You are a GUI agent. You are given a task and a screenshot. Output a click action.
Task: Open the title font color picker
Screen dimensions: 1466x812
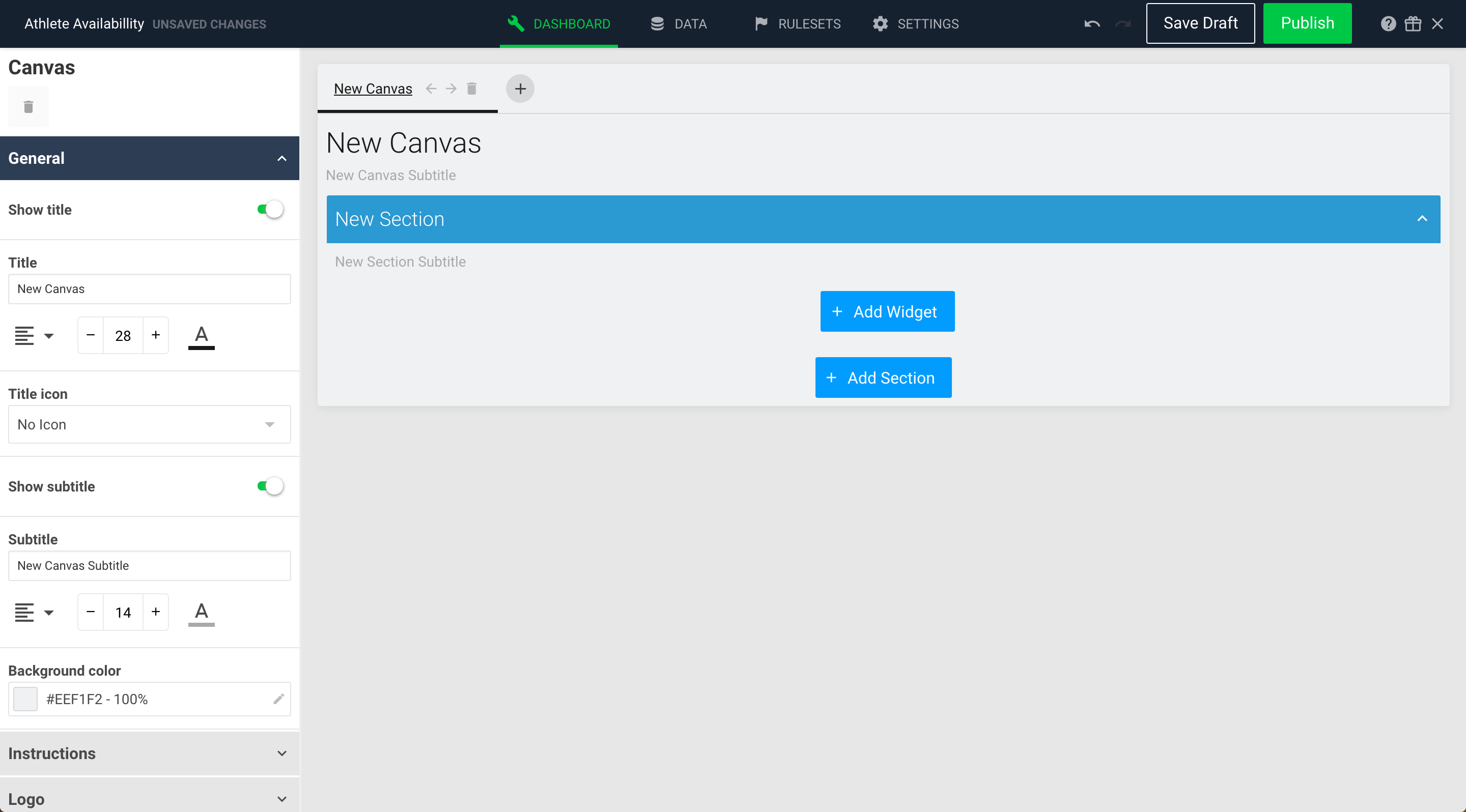pyautogui.click(x=201, y=335)
